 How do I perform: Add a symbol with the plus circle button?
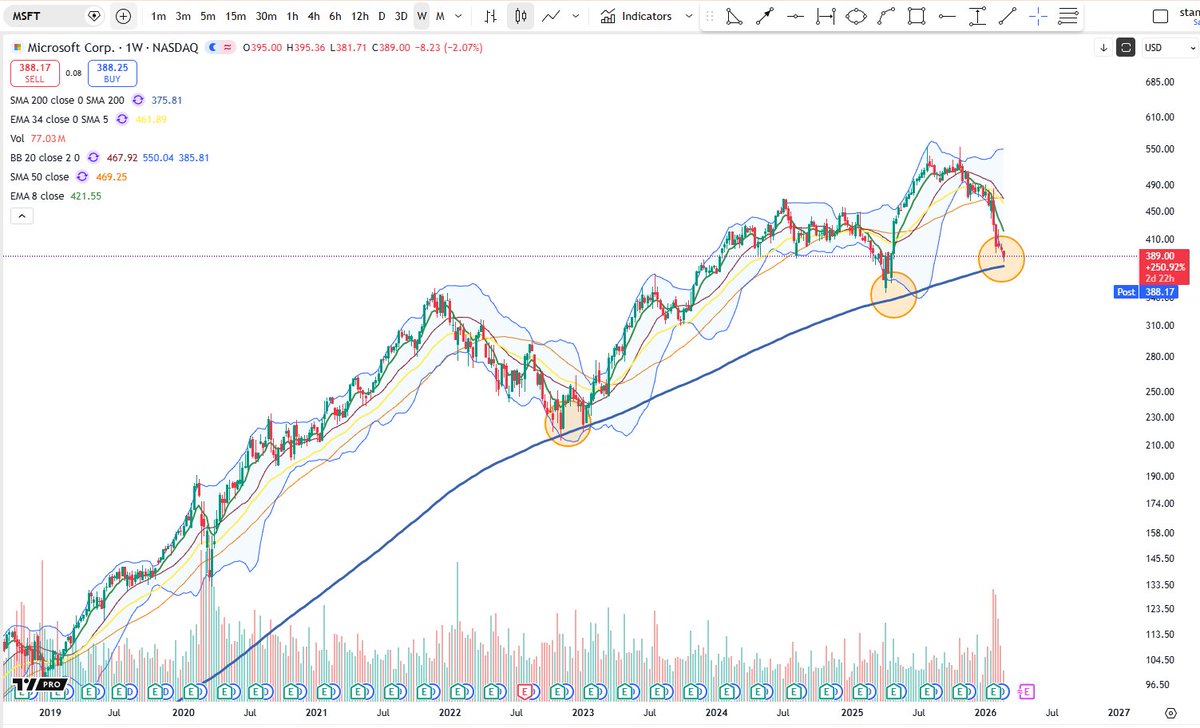click(123, 16)
